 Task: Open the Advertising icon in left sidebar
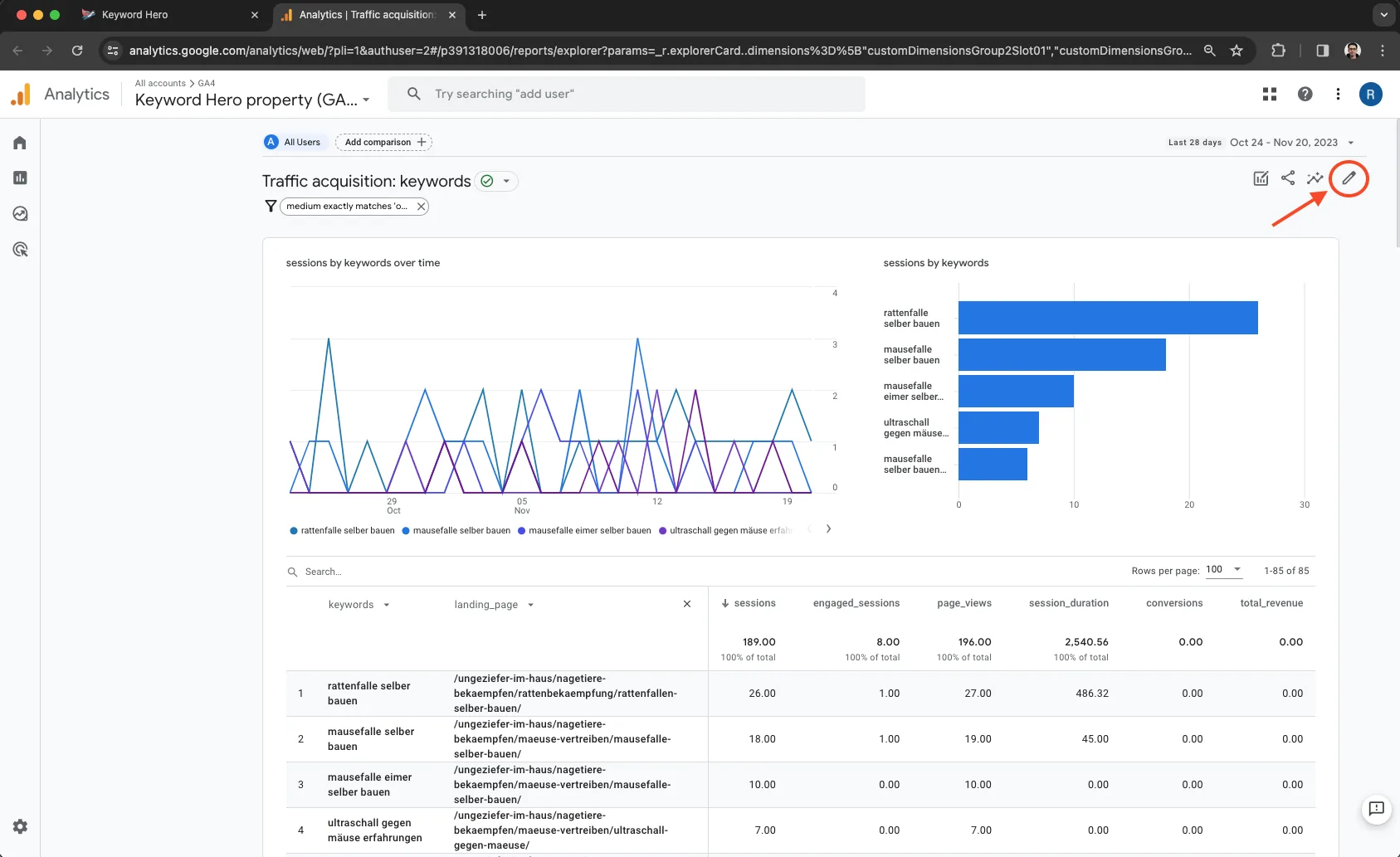click(x=20, y=249)
